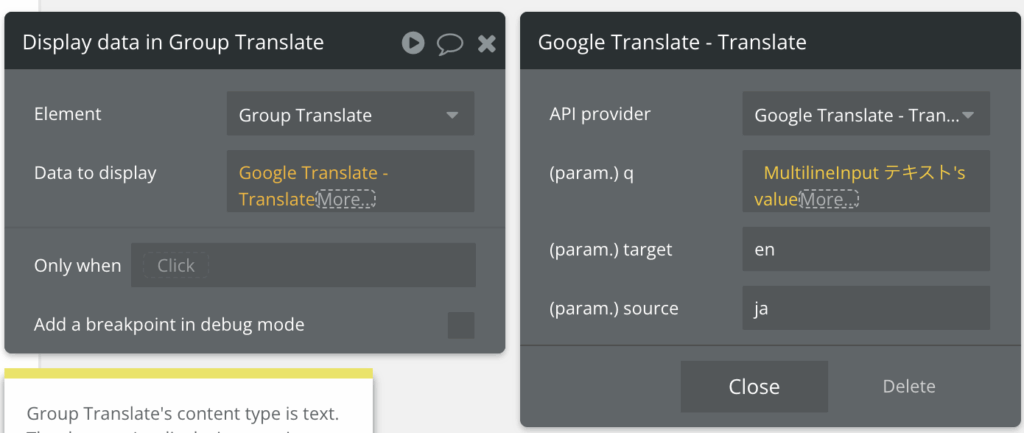
Task: Click the (param.) target label
Action: pyautogui.click(x=611, y=249)
